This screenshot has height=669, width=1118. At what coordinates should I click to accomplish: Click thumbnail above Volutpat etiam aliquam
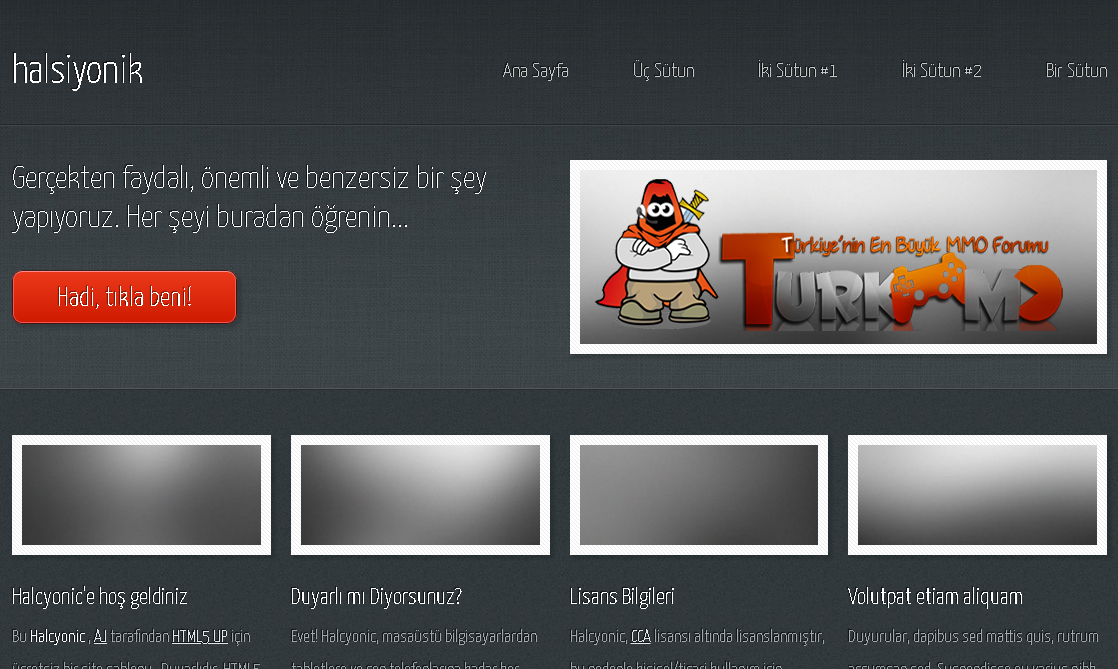click(977, 495)
